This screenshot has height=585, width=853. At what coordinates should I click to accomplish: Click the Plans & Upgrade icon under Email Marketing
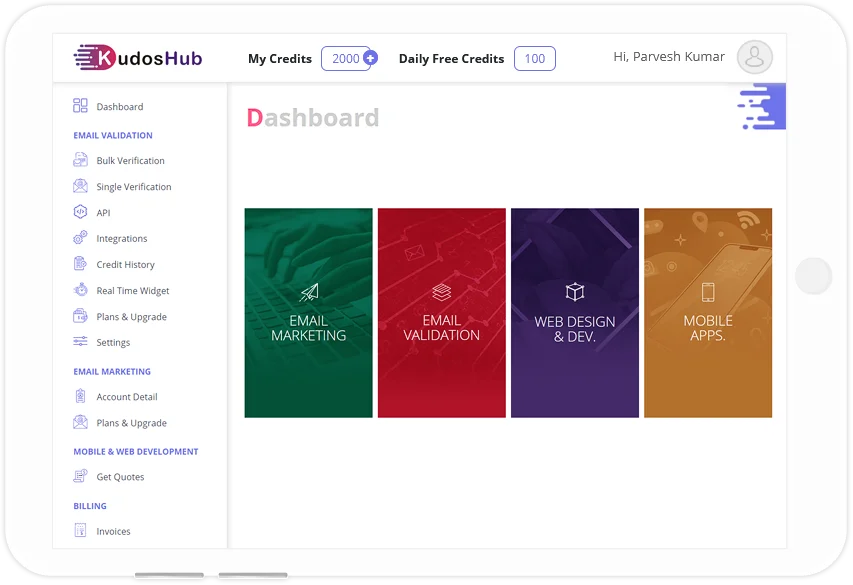(81, 422)
